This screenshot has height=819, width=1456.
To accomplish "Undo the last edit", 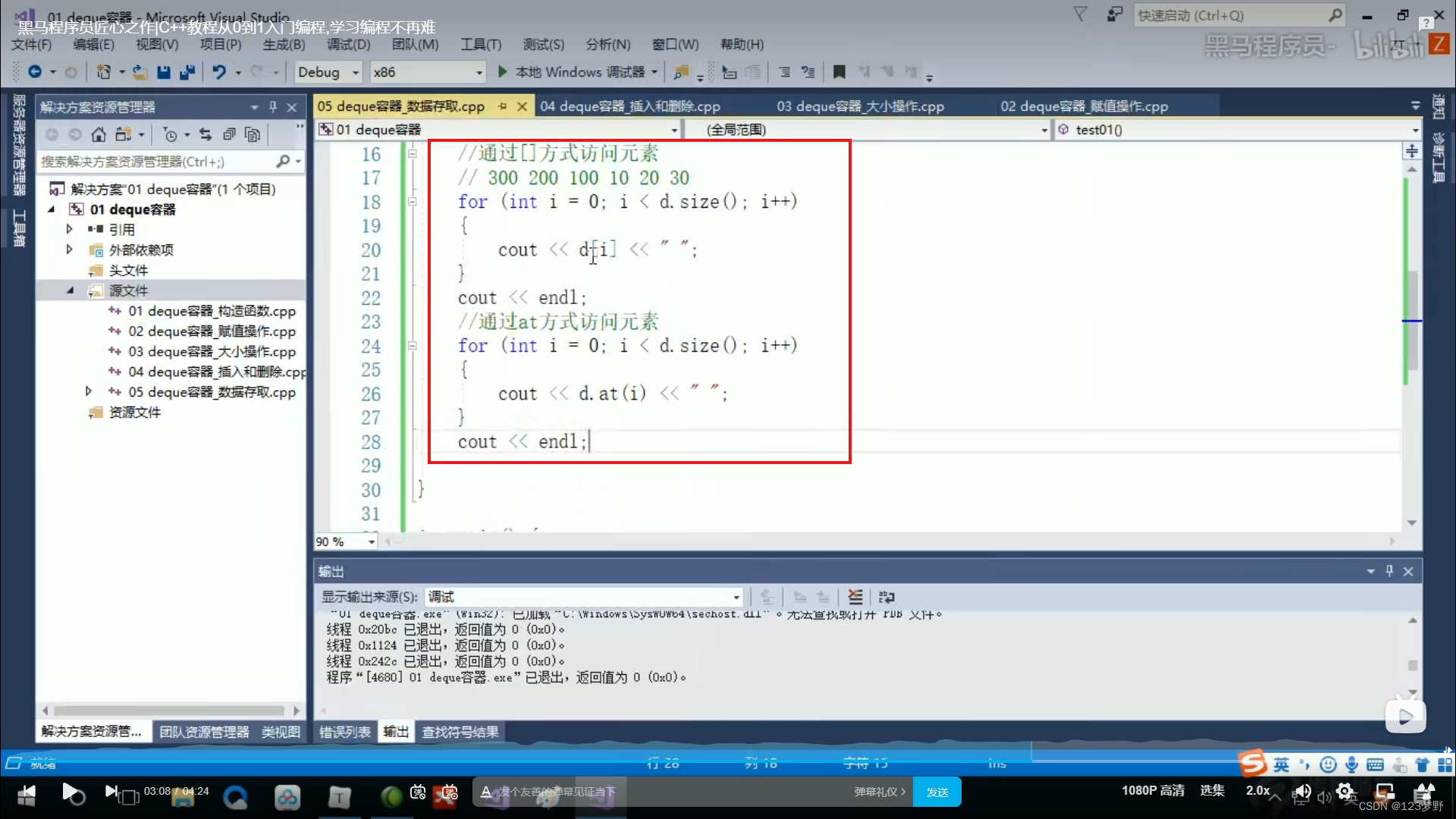I will tap(219, 72).
